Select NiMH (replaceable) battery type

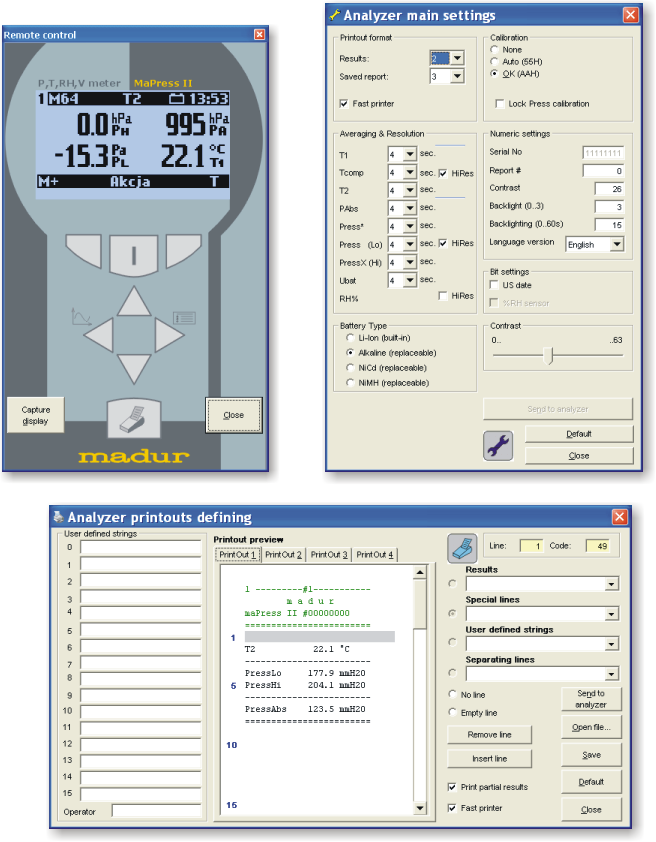[350, 383]
